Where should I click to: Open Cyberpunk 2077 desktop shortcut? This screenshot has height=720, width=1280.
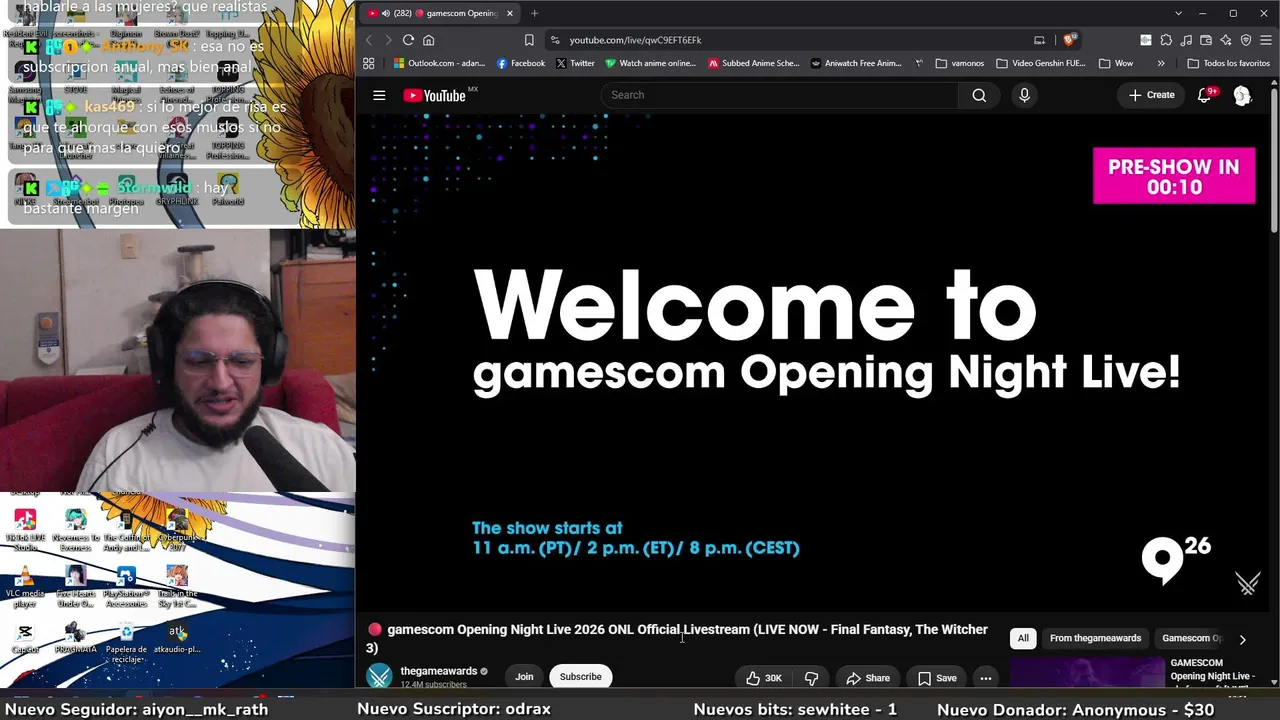(177, 530)
